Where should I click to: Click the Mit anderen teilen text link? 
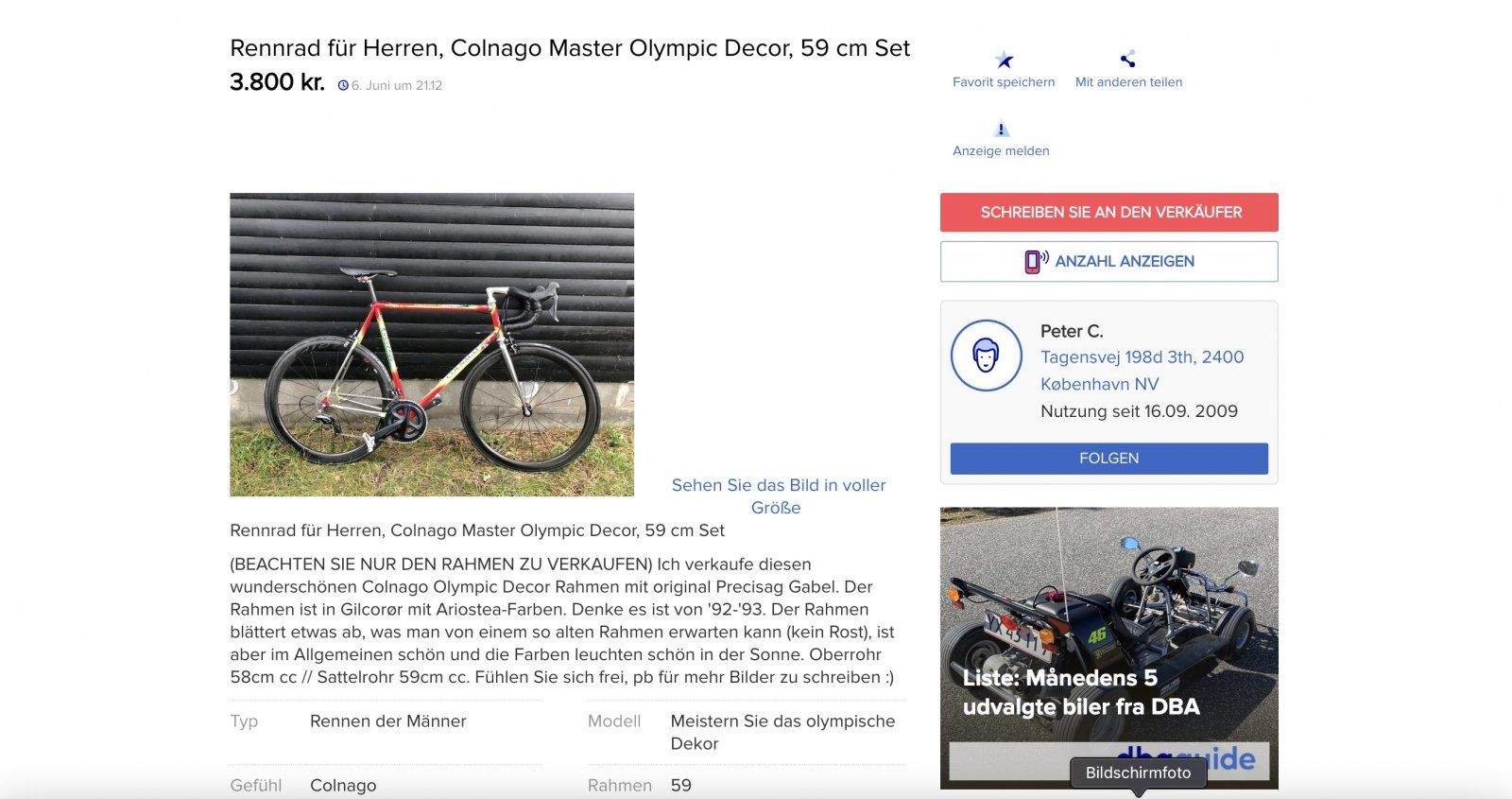pyautogui.click(x=1128, y=82)
